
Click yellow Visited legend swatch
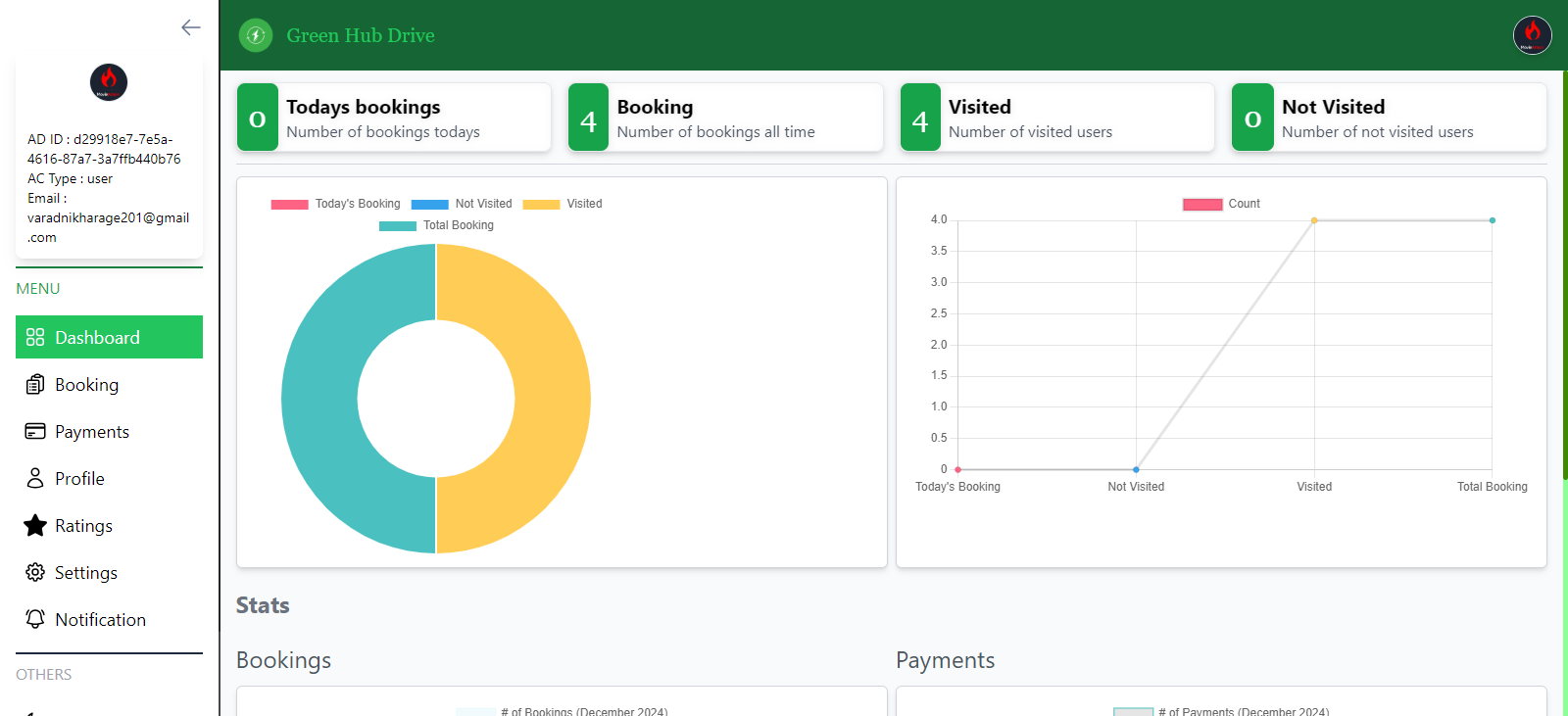541,205
